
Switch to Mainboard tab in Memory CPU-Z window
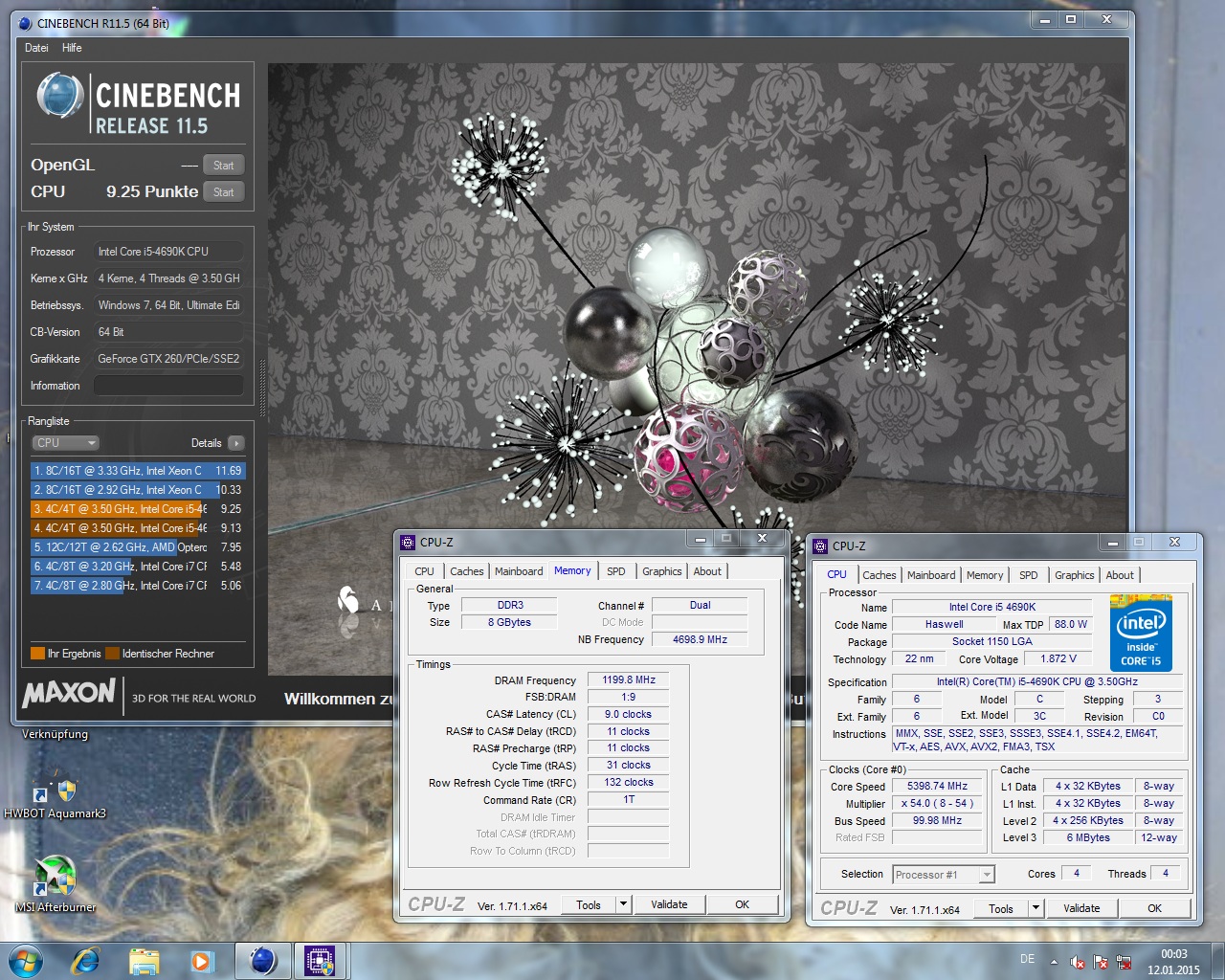519,571
